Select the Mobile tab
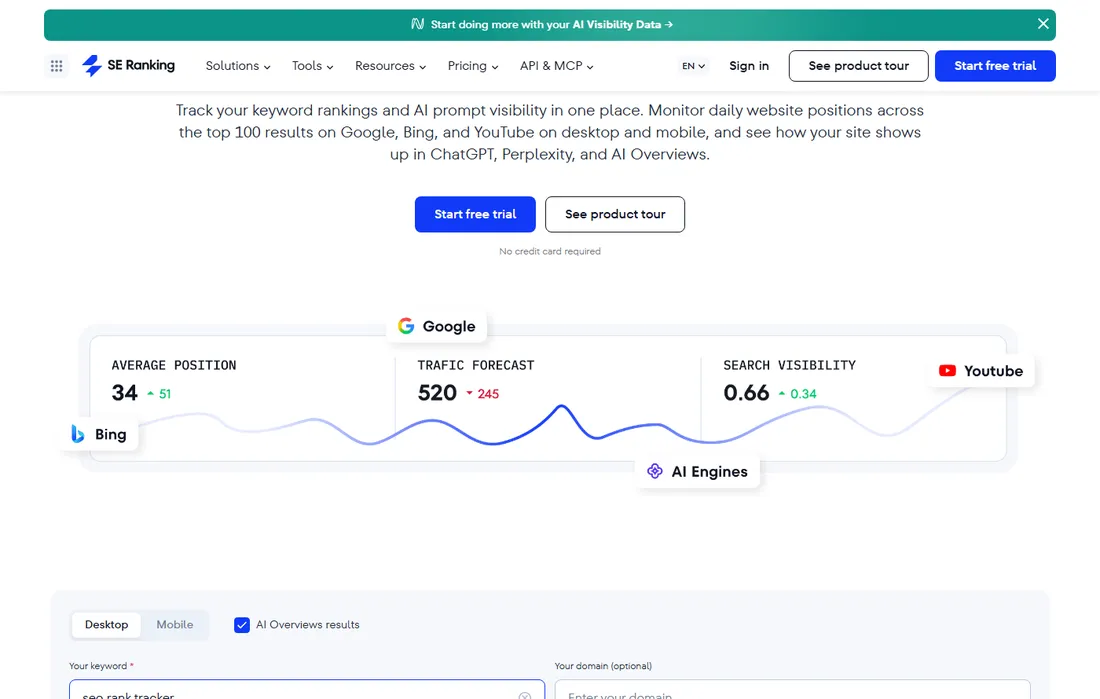The height and width of the screenshot is (699, 1100). (x=175, y=625)
